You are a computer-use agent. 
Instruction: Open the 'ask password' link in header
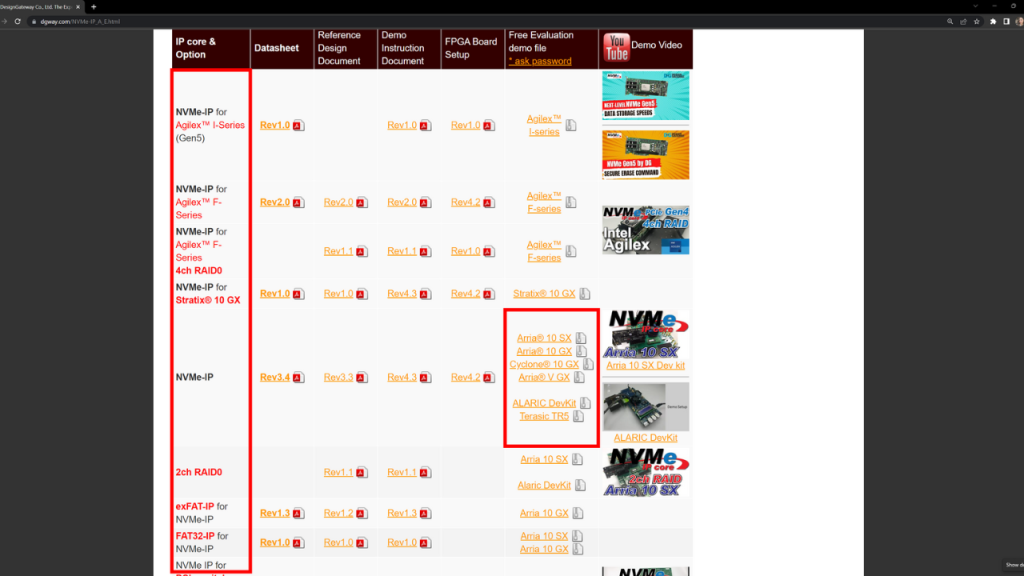coord(540,61)
